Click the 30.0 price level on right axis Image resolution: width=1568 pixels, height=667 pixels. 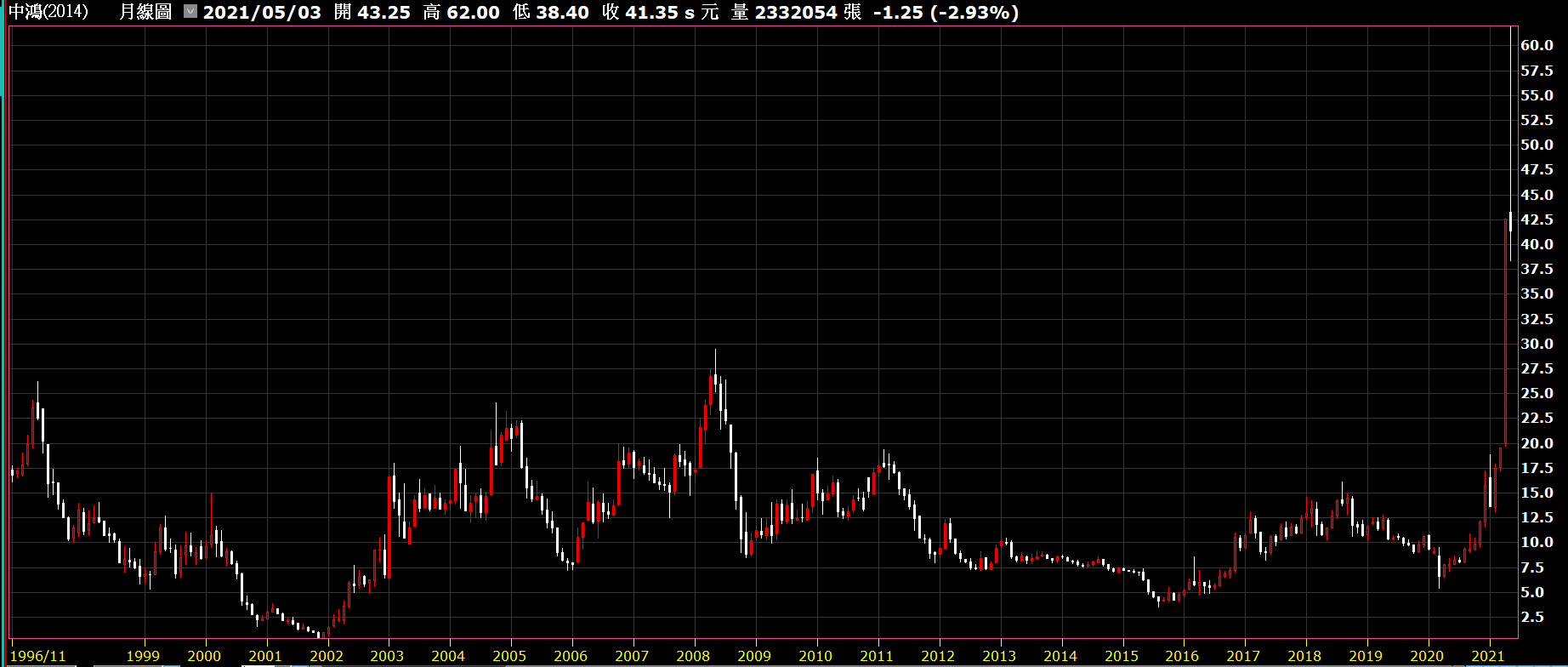click(1537, 344)
